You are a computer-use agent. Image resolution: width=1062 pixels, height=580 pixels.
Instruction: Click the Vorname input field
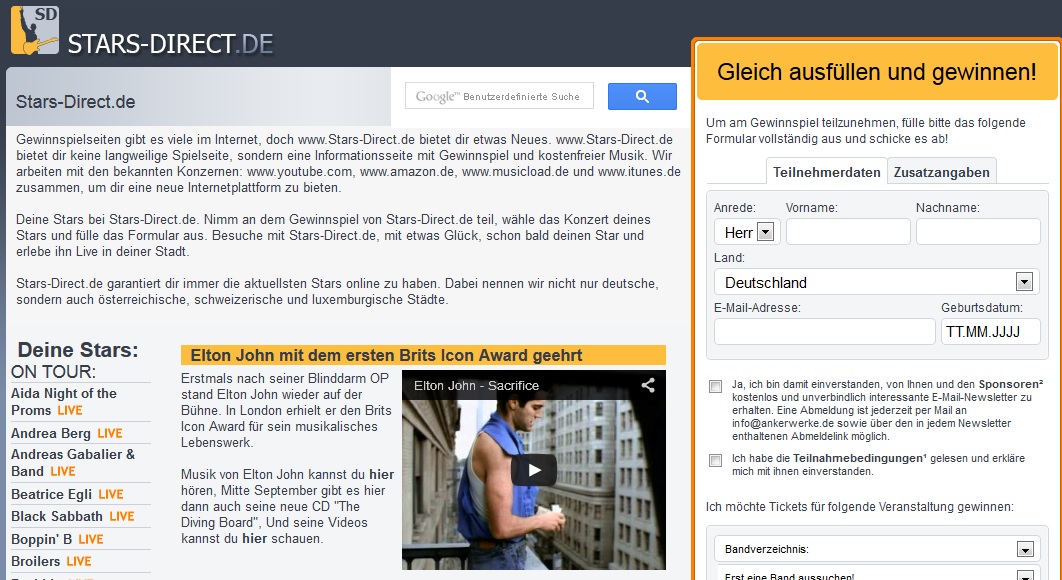click(x=847, y=231)
